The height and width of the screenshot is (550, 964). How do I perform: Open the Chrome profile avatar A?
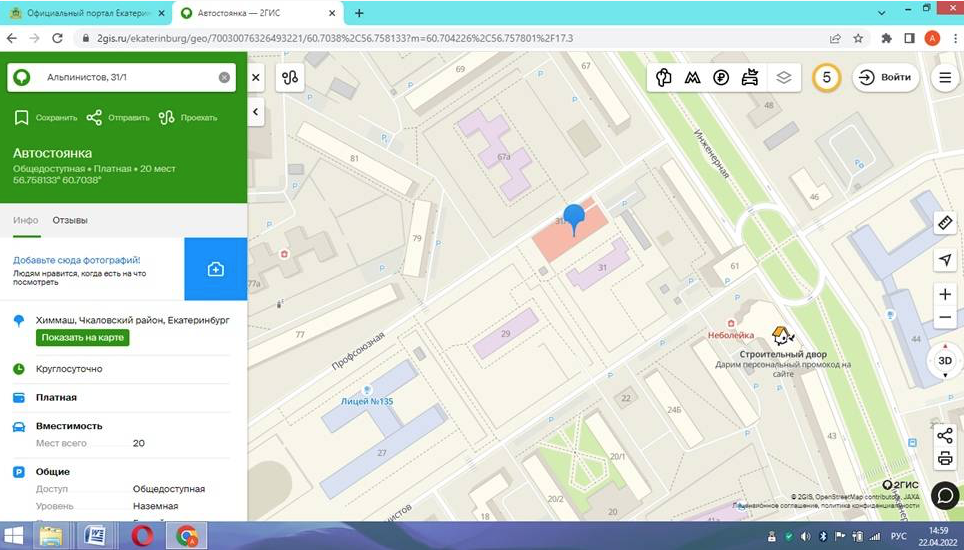click(x=932, y=38)
